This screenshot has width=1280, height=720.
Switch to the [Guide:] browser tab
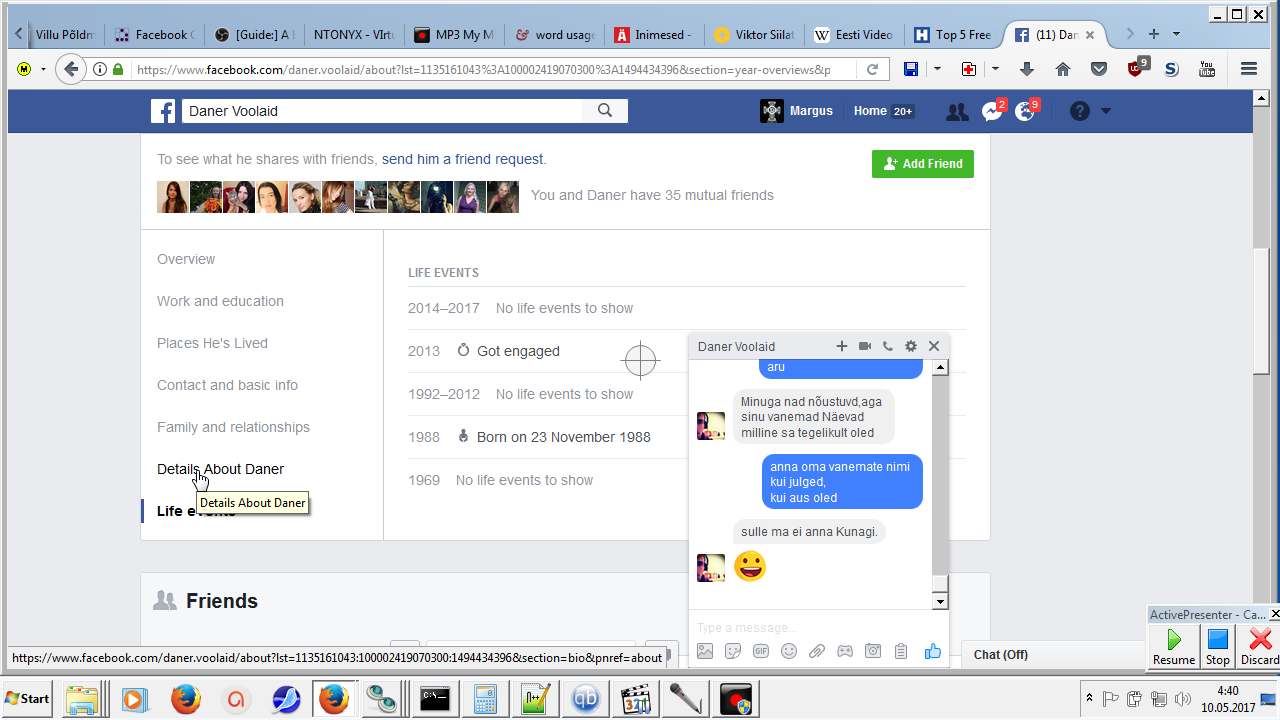255,34
